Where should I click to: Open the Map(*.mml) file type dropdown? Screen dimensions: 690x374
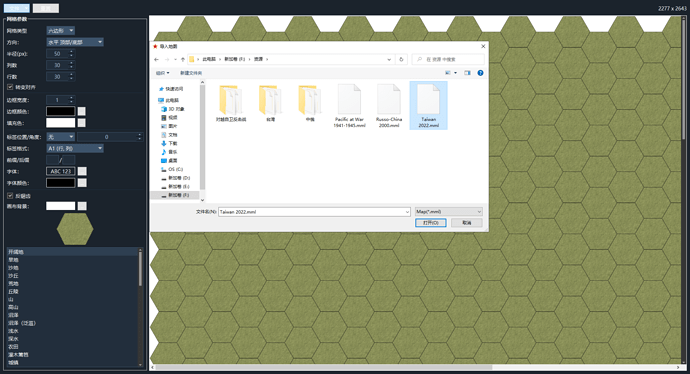pyautogui.click(x=448, y=212)
